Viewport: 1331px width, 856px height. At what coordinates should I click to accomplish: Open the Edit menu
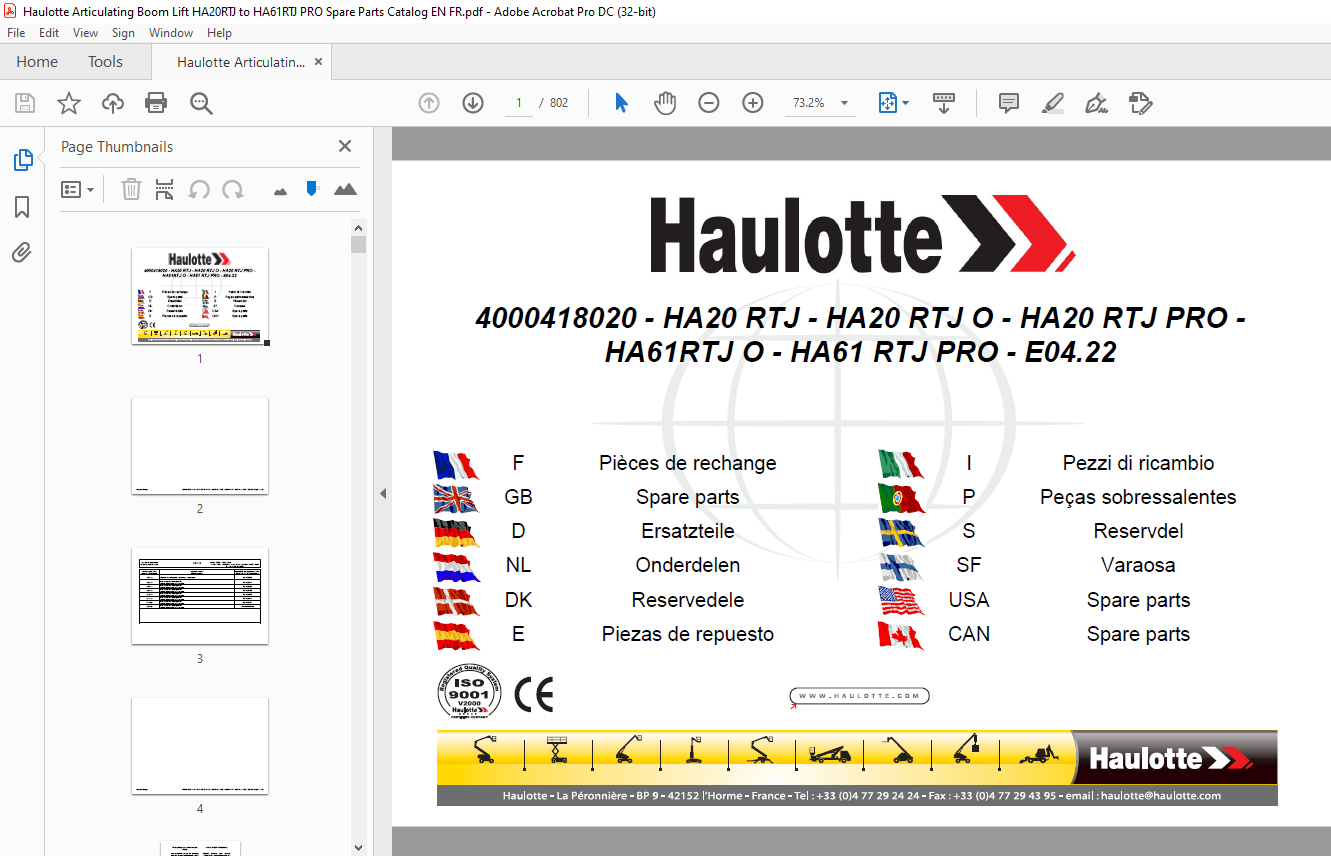pyautogui.click(x=49, y=33)
